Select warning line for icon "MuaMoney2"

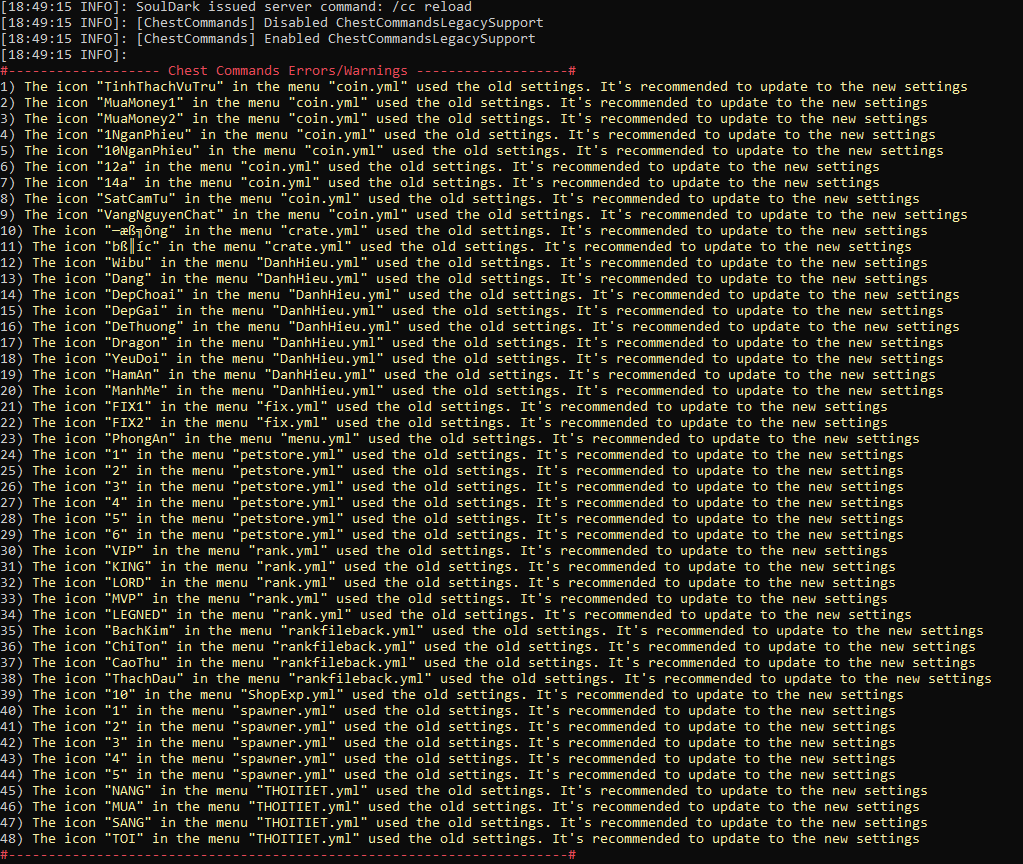point(464,119)
